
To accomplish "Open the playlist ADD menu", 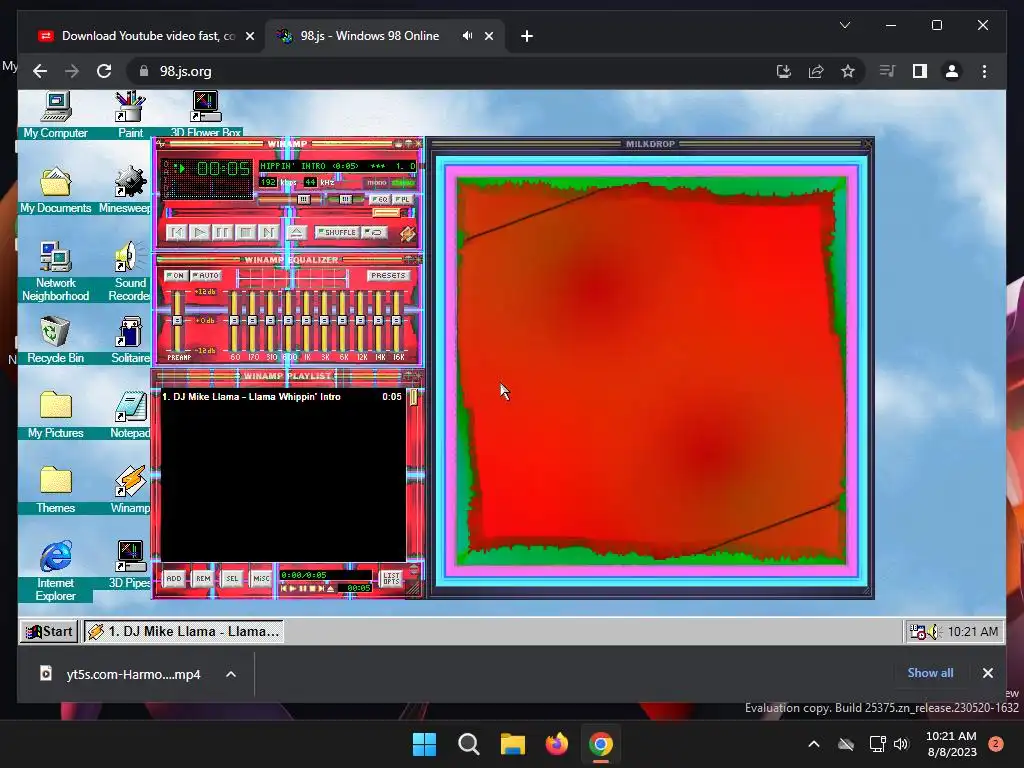I will tap(174, 579).
